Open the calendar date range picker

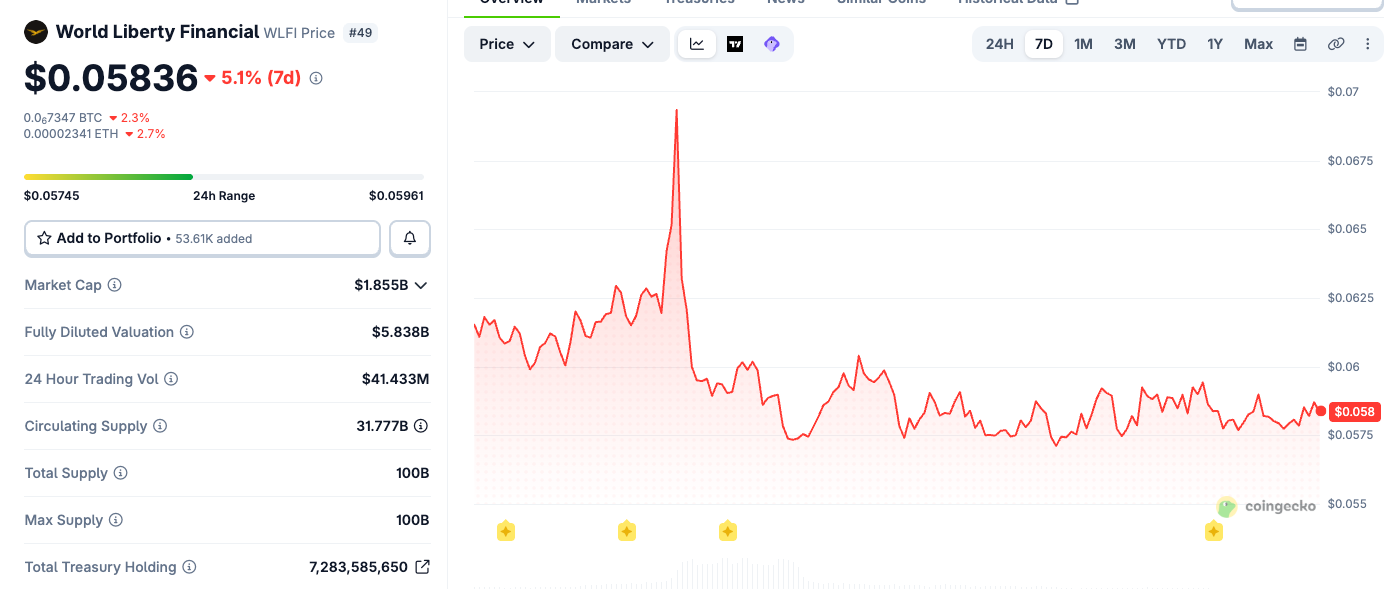[x=1300, y=44]
